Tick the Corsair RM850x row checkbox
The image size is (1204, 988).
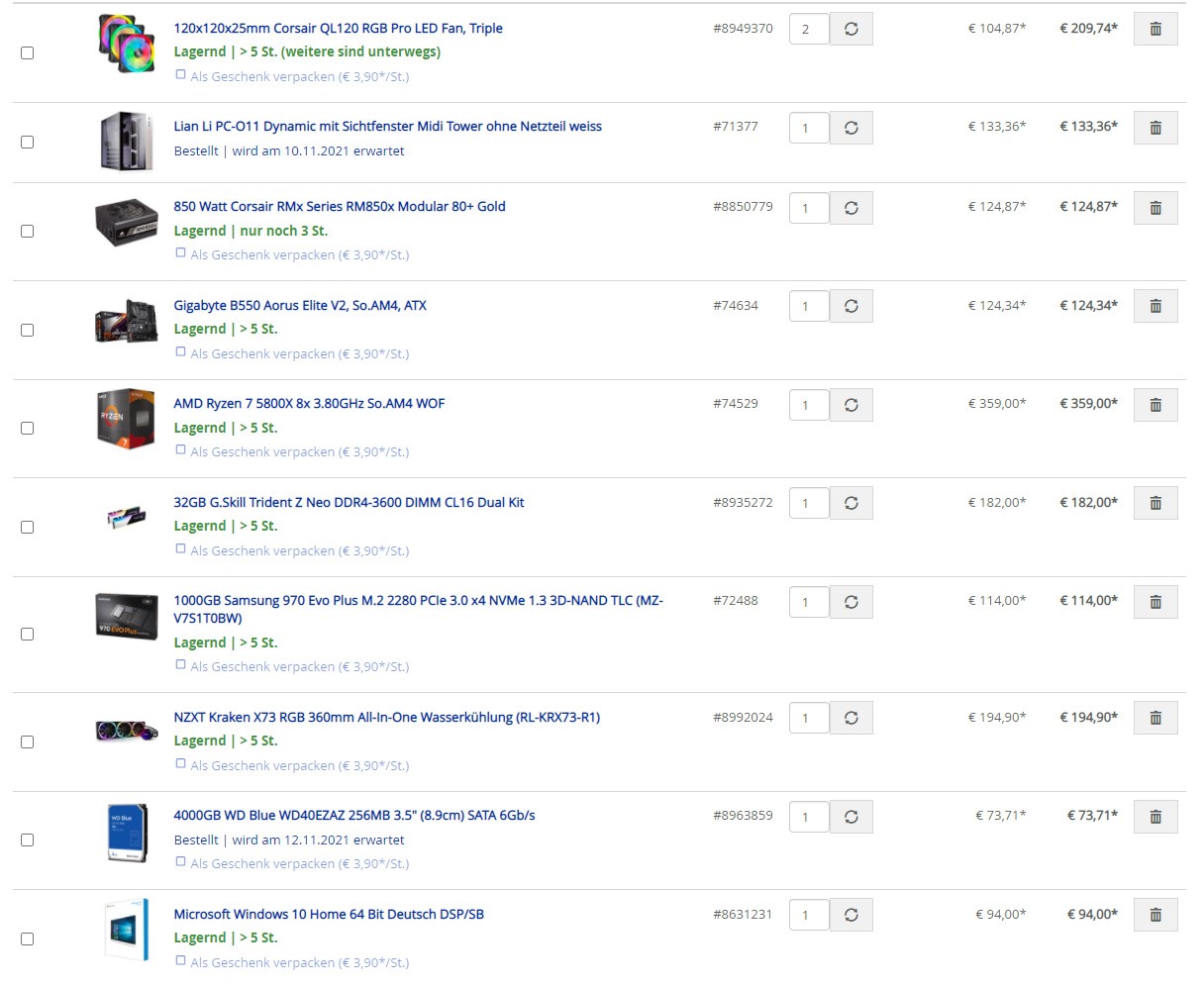[x=28, y=231]
